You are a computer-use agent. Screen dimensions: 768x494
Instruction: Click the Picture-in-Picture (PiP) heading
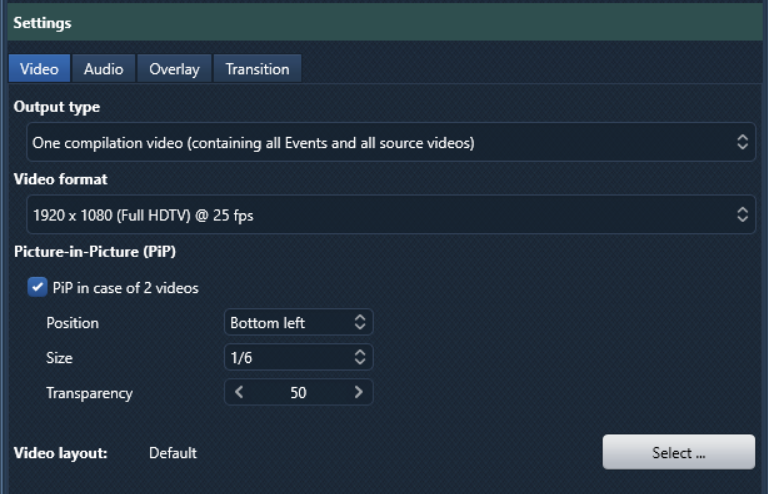click(x=95, y=252)
